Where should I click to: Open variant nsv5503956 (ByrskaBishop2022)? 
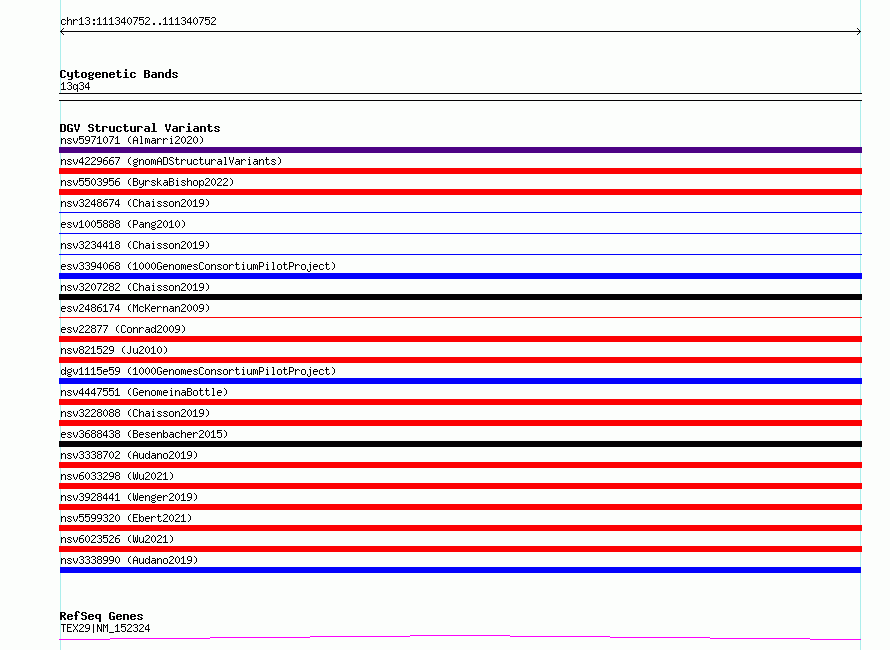pyautogui.click(x=147, y=182)
